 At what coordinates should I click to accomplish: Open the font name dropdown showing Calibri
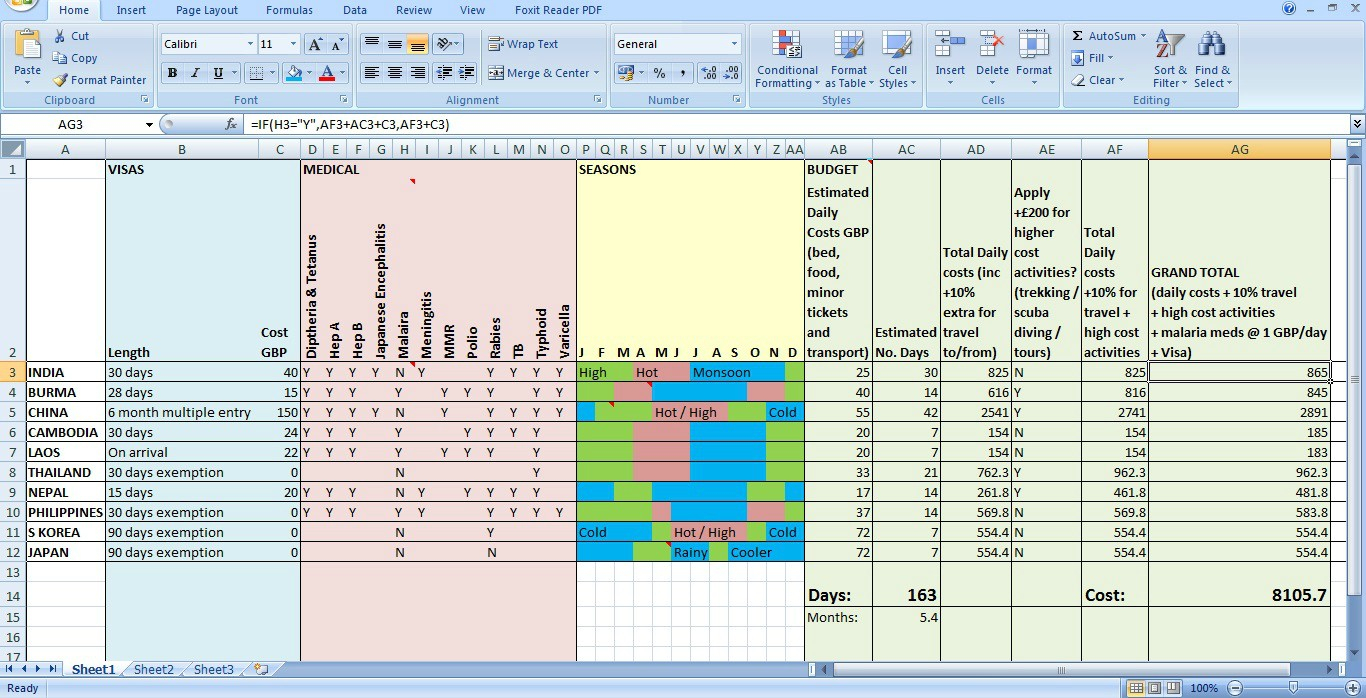click(x=250, y=44)
